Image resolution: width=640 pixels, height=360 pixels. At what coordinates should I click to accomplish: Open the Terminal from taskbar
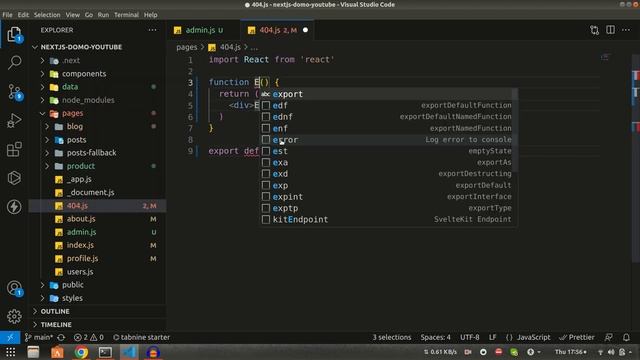[x=105, y=352]
